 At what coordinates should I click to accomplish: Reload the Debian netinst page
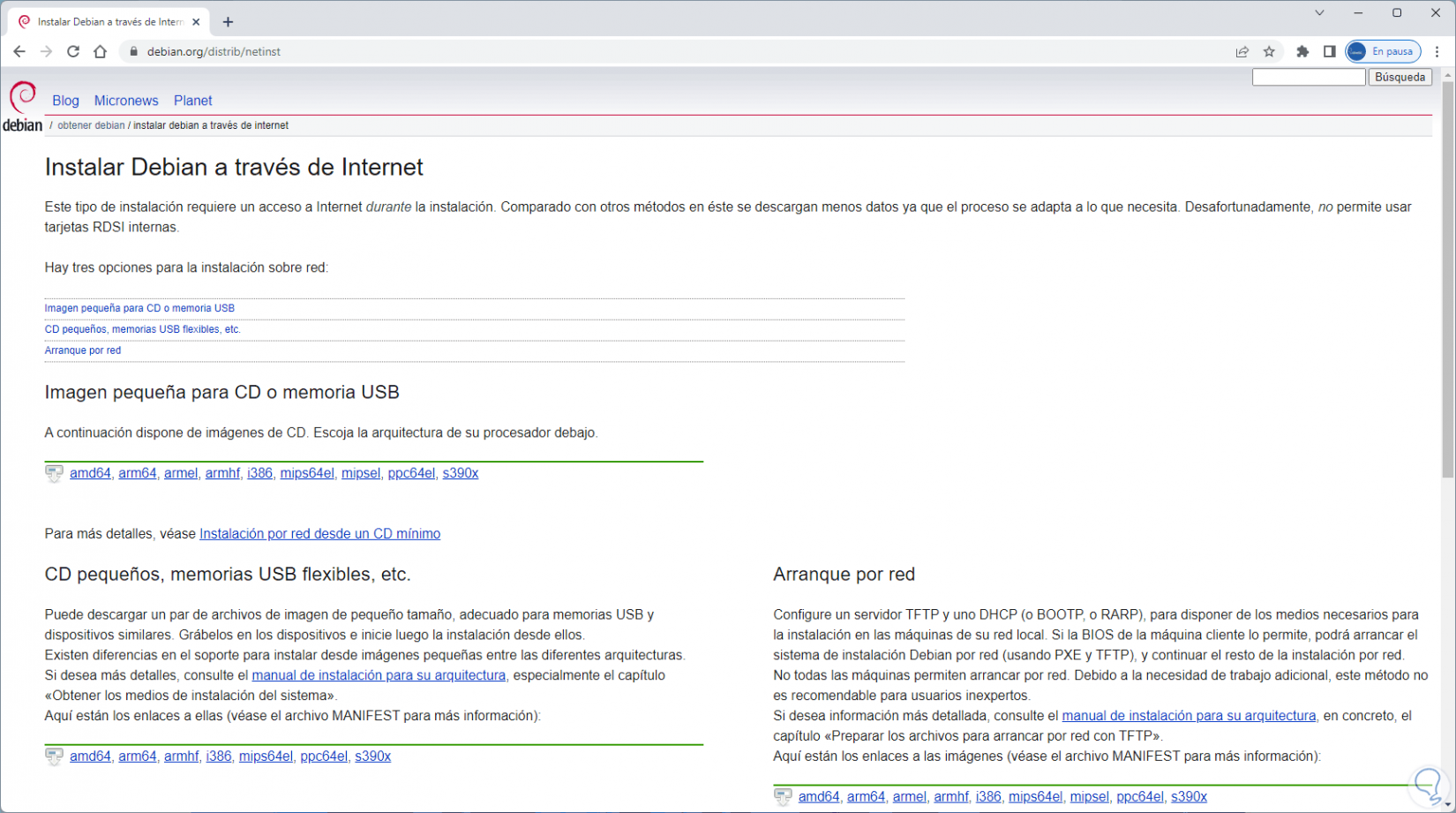[x=73, y=51]
